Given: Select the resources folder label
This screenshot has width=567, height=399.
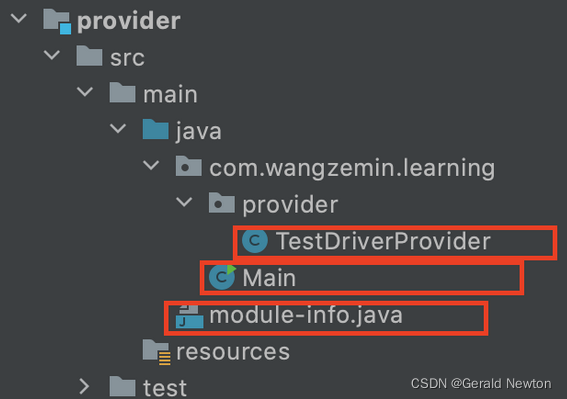Looking at the screenshot, I should [x=233, y=352].
